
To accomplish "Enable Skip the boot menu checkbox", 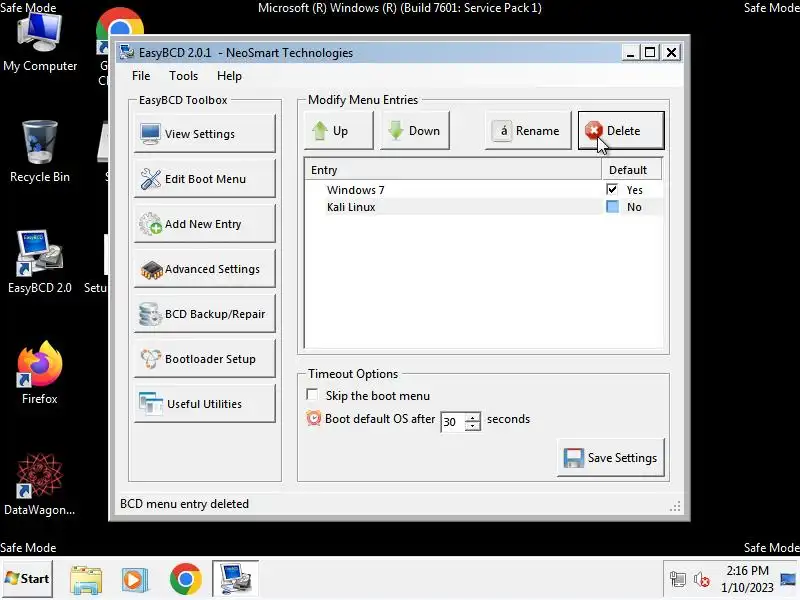I will (312, 395).
